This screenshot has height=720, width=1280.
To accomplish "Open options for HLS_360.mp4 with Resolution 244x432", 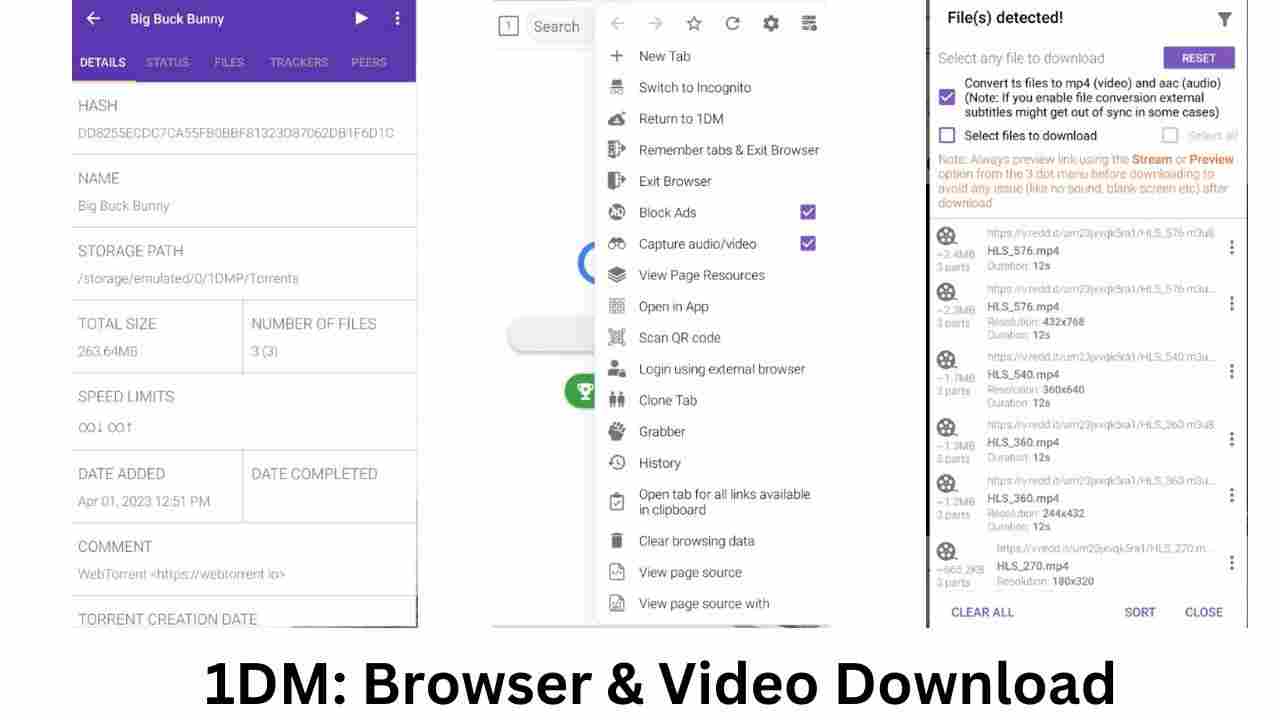I will [1231, 495].
